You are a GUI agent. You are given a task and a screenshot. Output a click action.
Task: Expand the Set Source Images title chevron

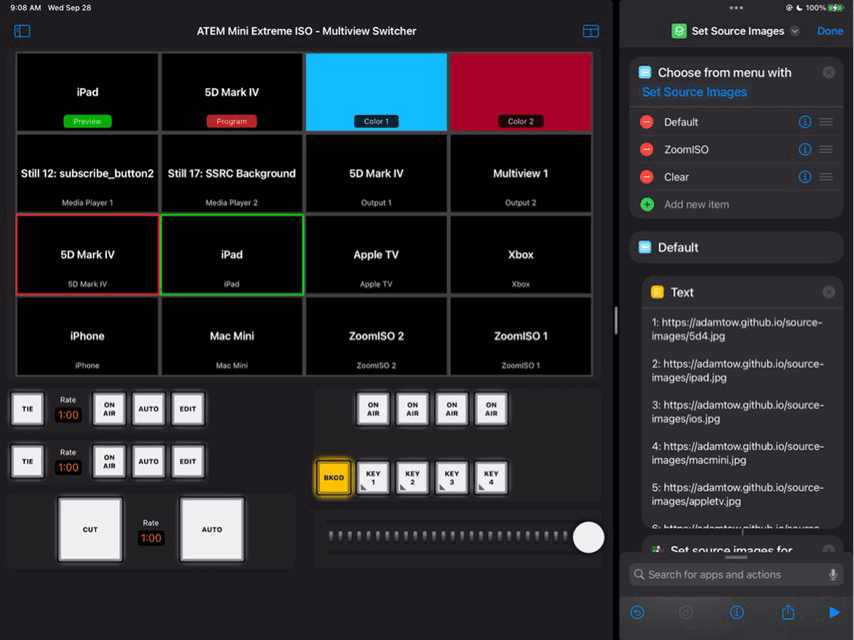tap(795, 31)
